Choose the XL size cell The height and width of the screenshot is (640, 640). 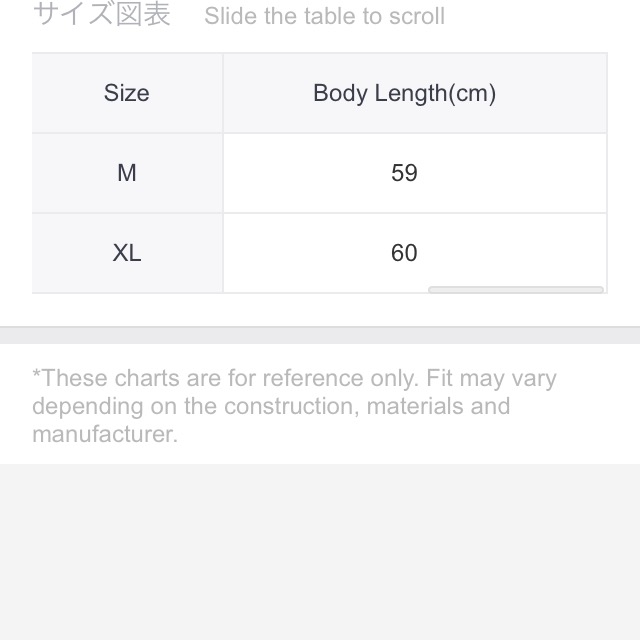(127, 253)
